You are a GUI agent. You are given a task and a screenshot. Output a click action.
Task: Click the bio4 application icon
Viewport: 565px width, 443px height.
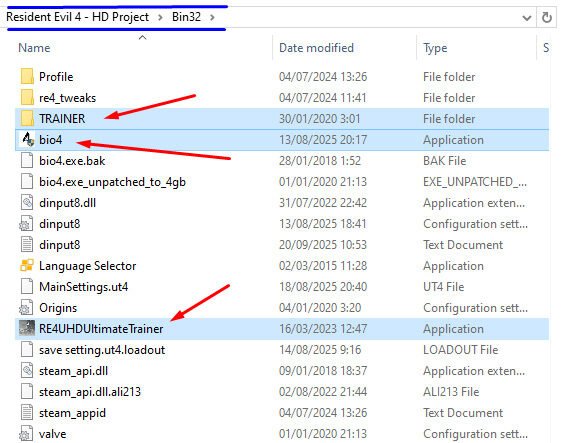point(27,139)
